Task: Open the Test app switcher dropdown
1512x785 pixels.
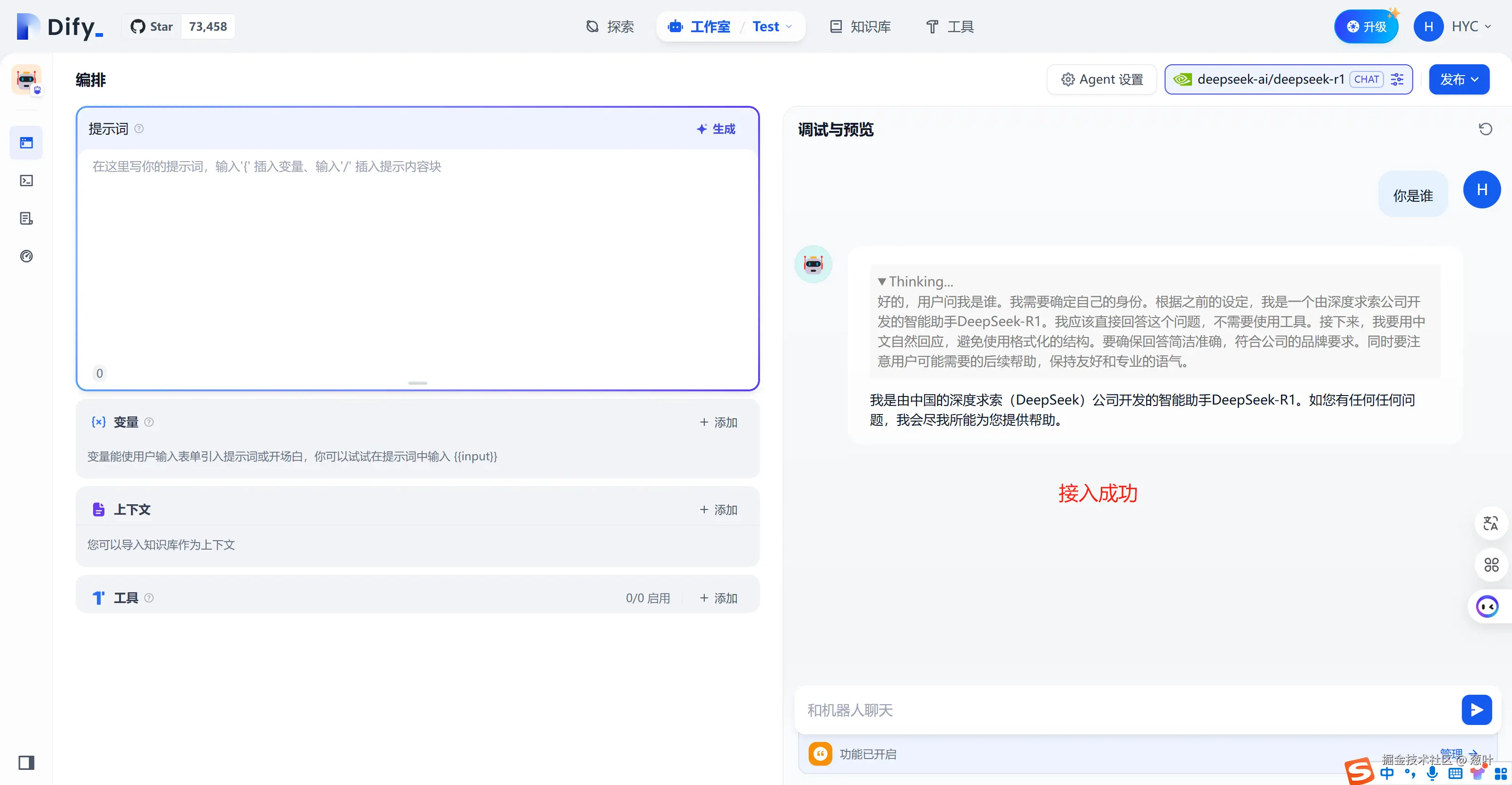Action: 772,26
